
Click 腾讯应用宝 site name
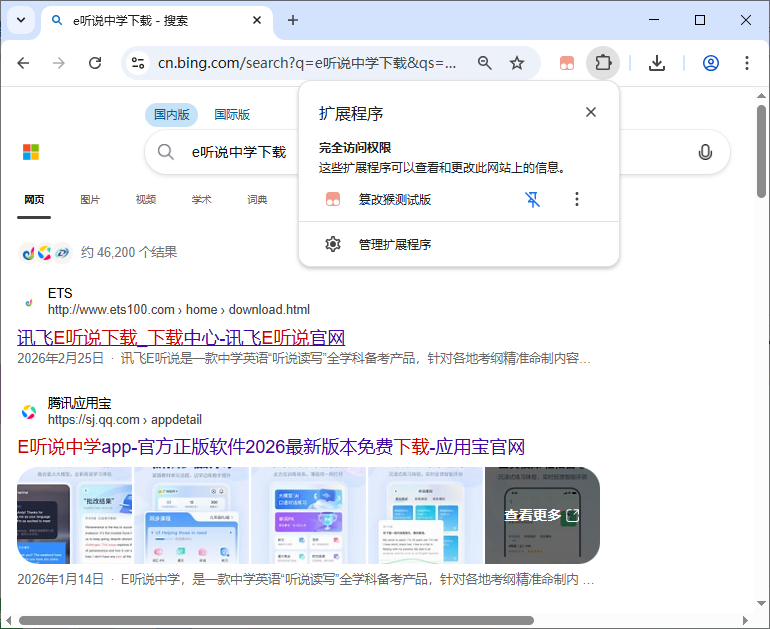pyautogui.click(x=80, y=403)
